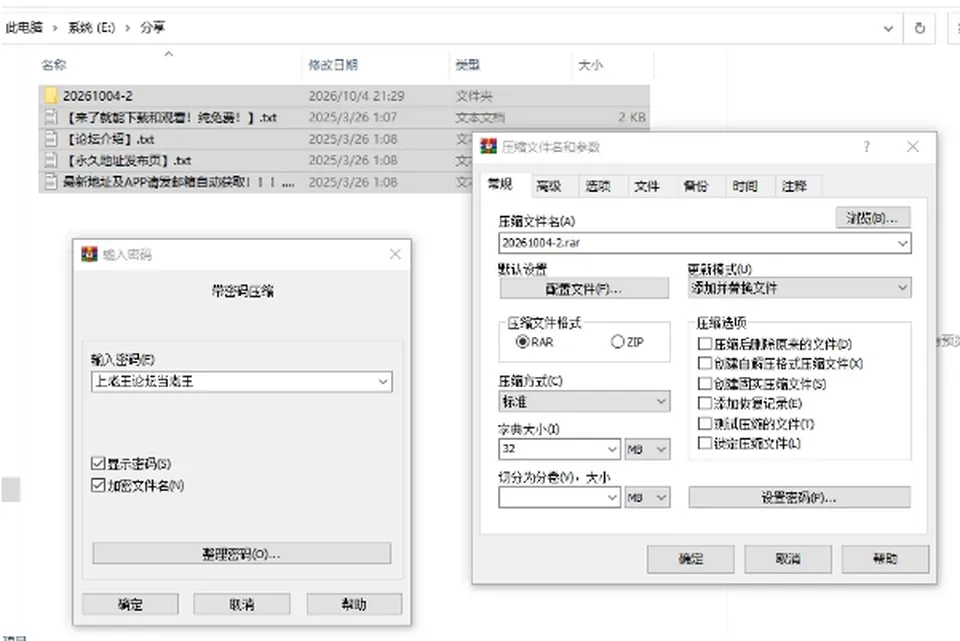This screenshot has height=641, width=960.
Task: Switch to the 高级 tab
Action: tap(549, 186)
